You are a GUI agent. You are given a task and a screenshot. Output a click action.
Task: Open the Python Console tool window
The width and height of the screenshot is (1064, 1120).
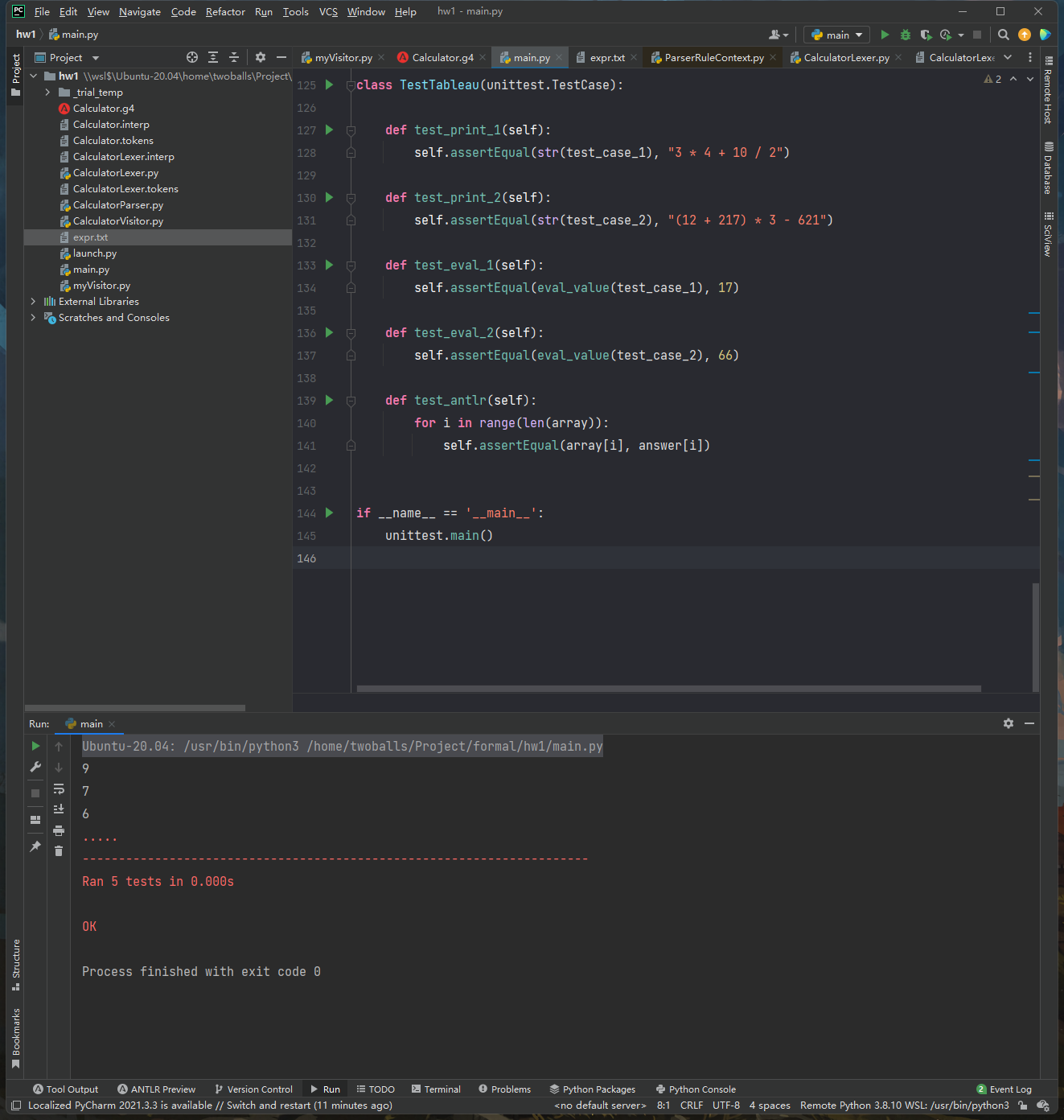click(696, 1089)
